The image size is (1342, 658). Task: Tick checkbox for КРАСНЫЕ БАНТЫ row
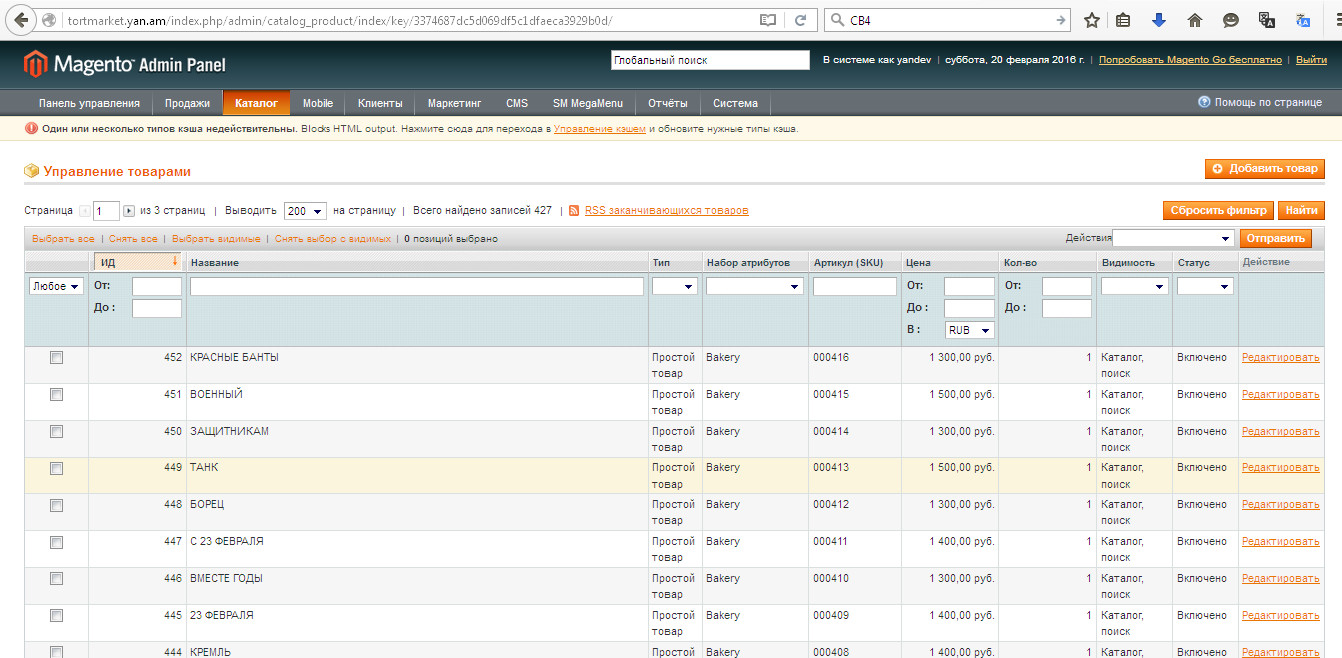click(x=56, y=357)
